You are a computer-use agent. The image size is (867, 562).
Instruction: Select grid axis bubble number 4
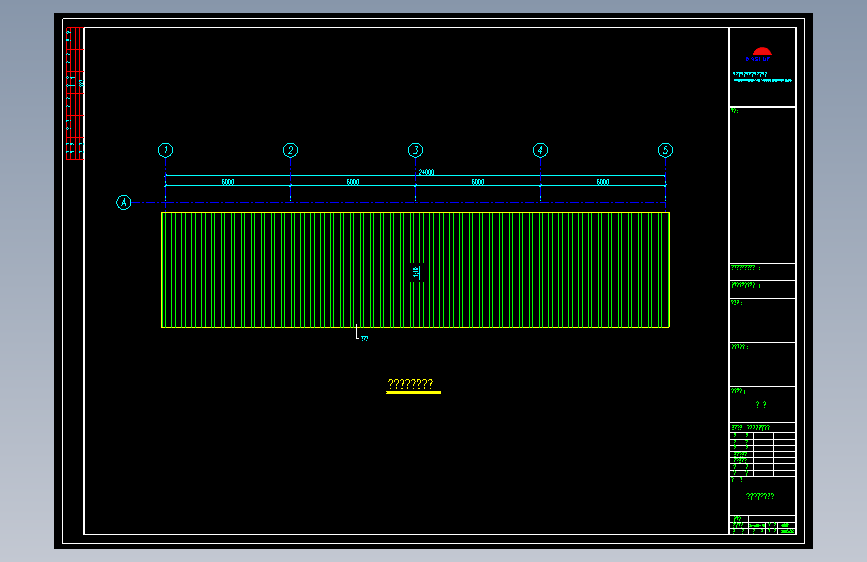coord(540,150)
